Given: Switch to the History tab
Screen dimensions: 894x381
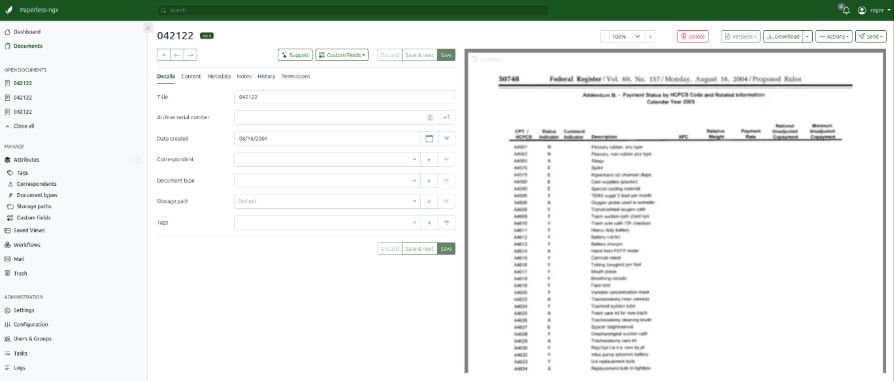Looking at the screenshot, I should pos(266,76).
